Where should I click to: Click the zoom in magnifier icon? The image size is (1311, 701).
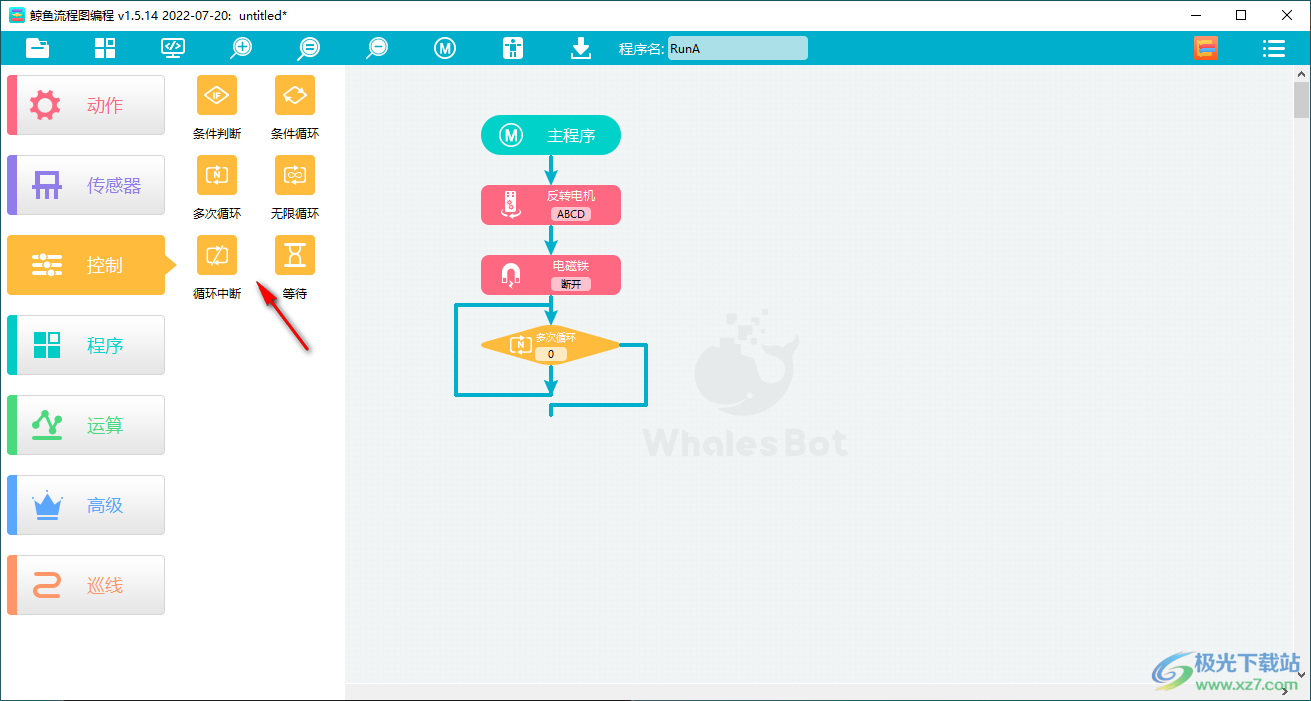tap(241, 48)
